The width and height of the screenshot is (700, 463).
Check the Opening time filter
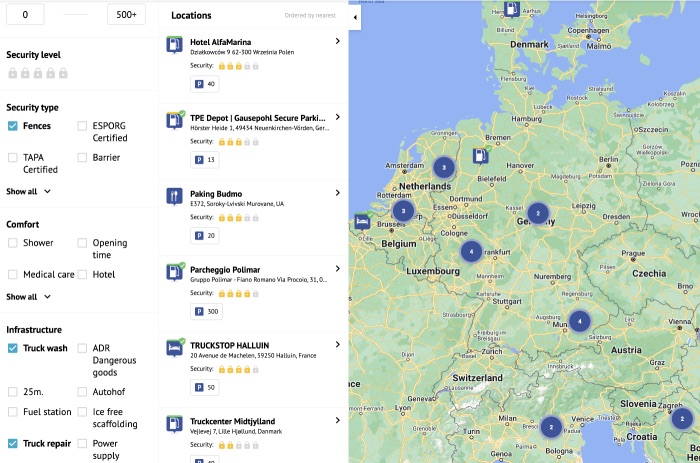[x=82, y=243]
